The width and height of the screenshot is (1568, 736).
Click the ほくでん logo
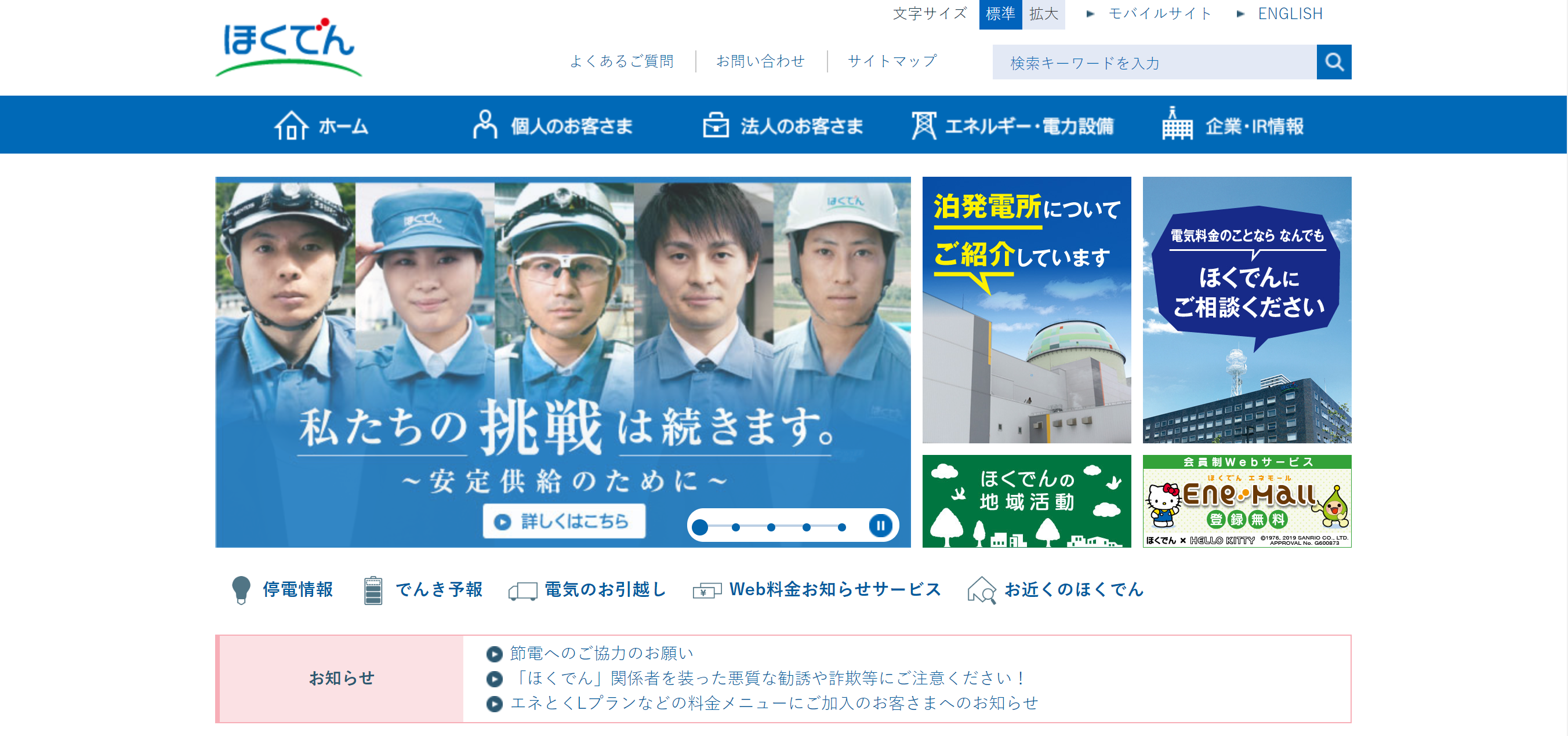(x=289, y=48)
